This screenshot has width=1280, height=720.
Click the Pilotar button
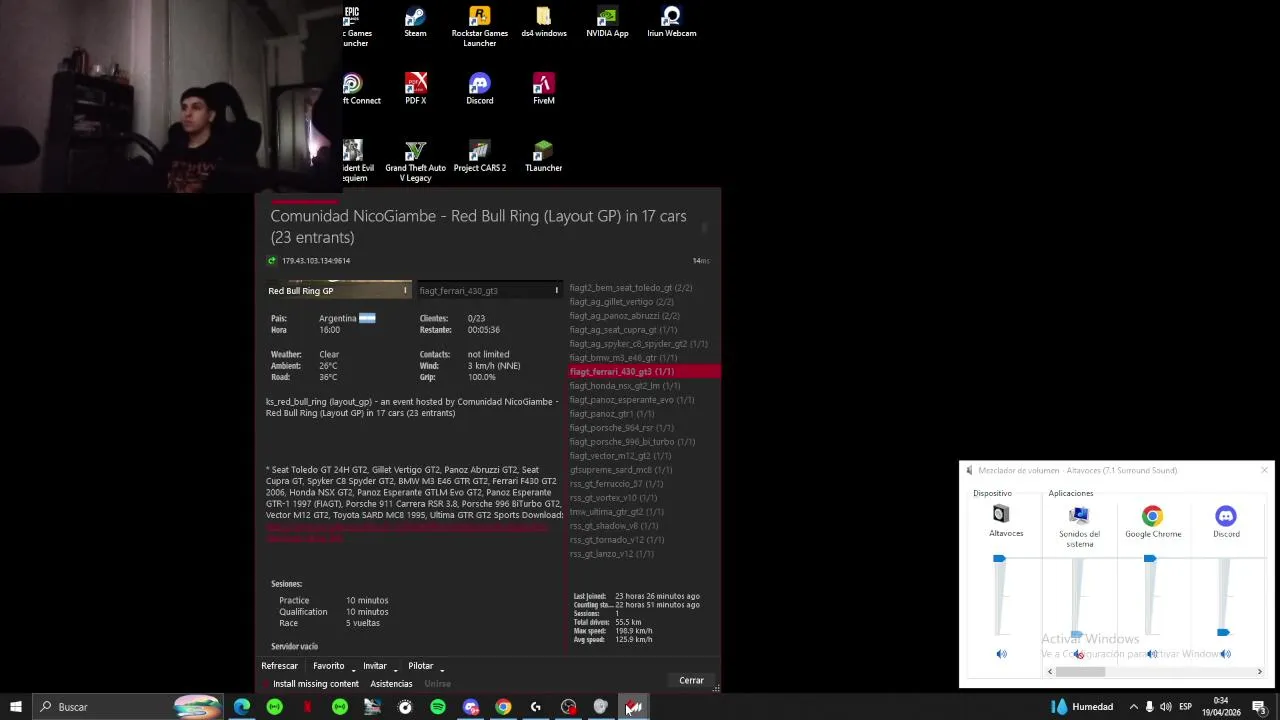click(420, 666)
